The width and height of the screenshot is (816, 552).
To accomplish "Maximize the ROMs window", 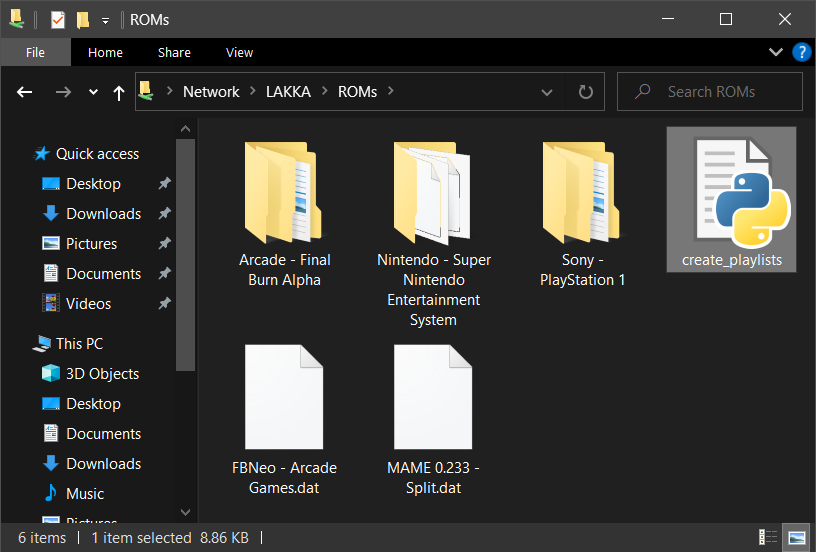I will (x=725, y=19).
